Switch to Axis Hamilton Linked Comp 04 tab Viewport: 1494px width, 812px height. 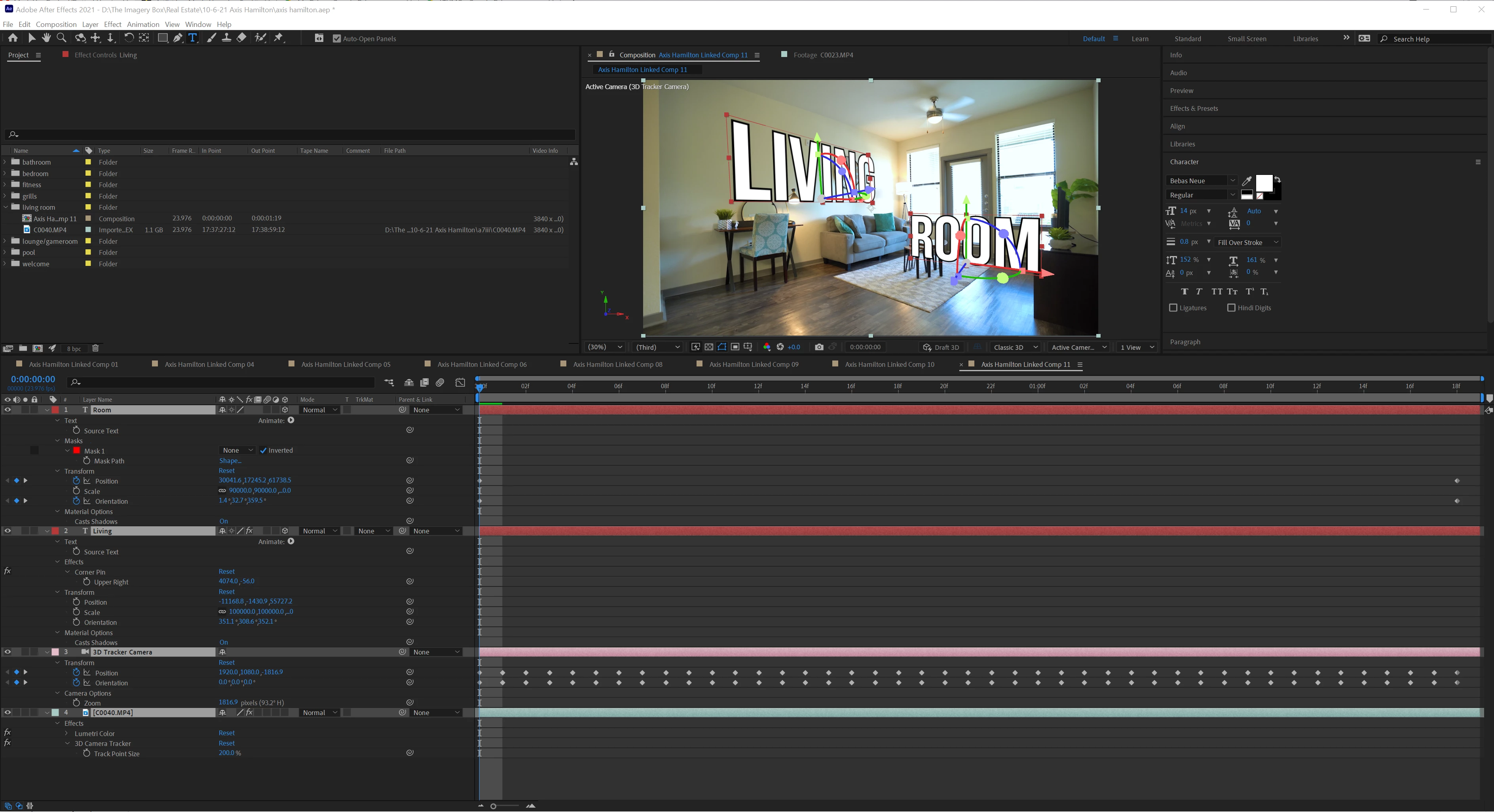point(209,365)
